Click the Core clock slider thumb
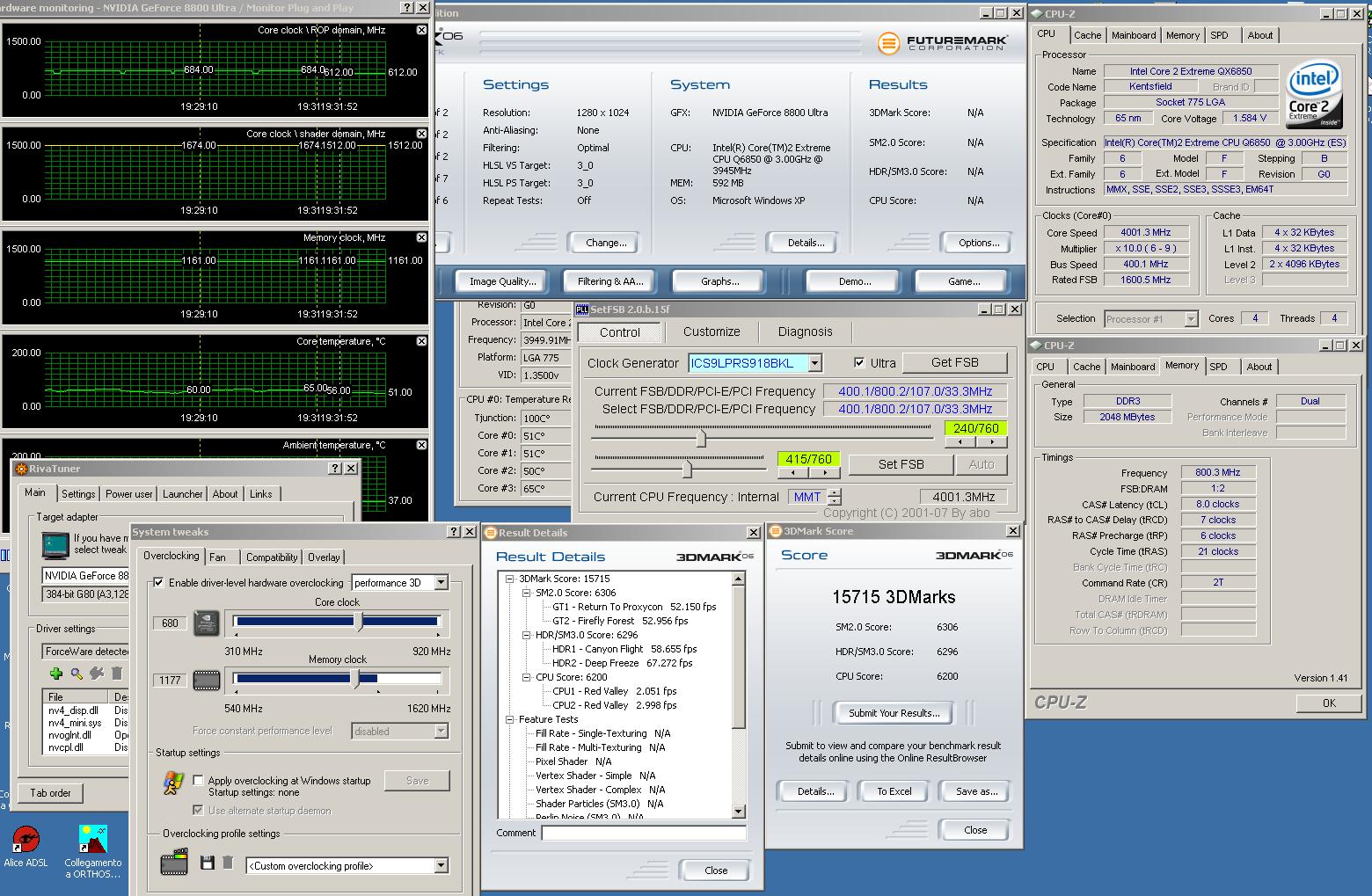1372x896 pixels. point(358,622)
